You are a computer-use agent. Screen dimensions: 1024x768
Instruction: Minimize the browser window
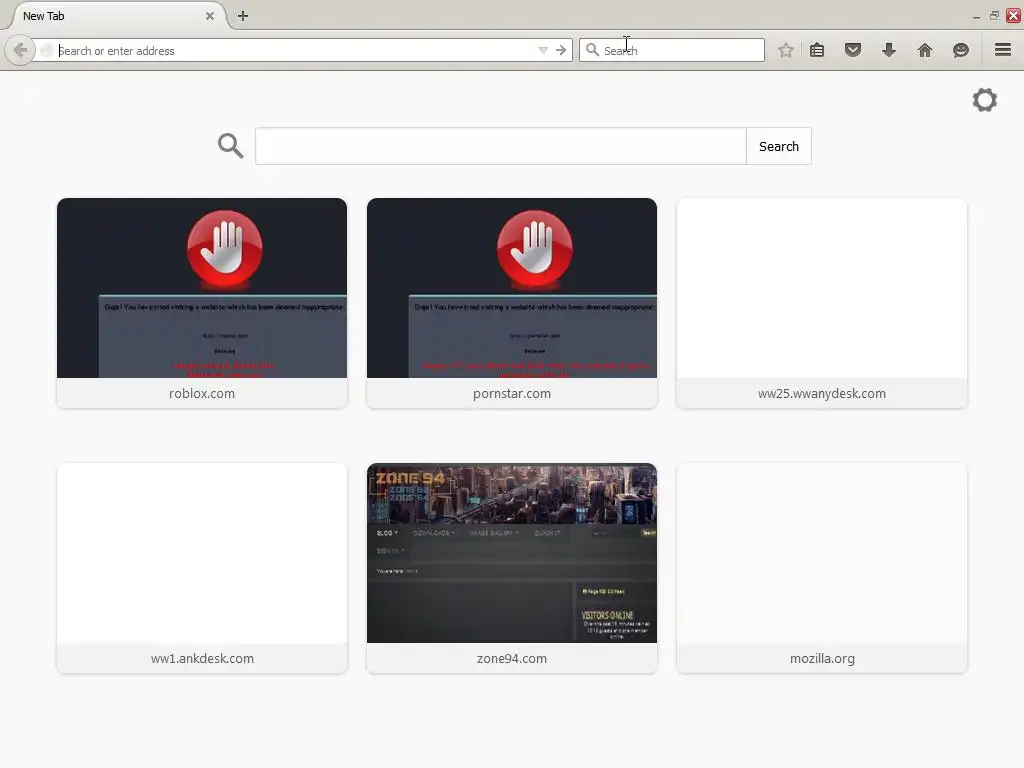[976, 16]
